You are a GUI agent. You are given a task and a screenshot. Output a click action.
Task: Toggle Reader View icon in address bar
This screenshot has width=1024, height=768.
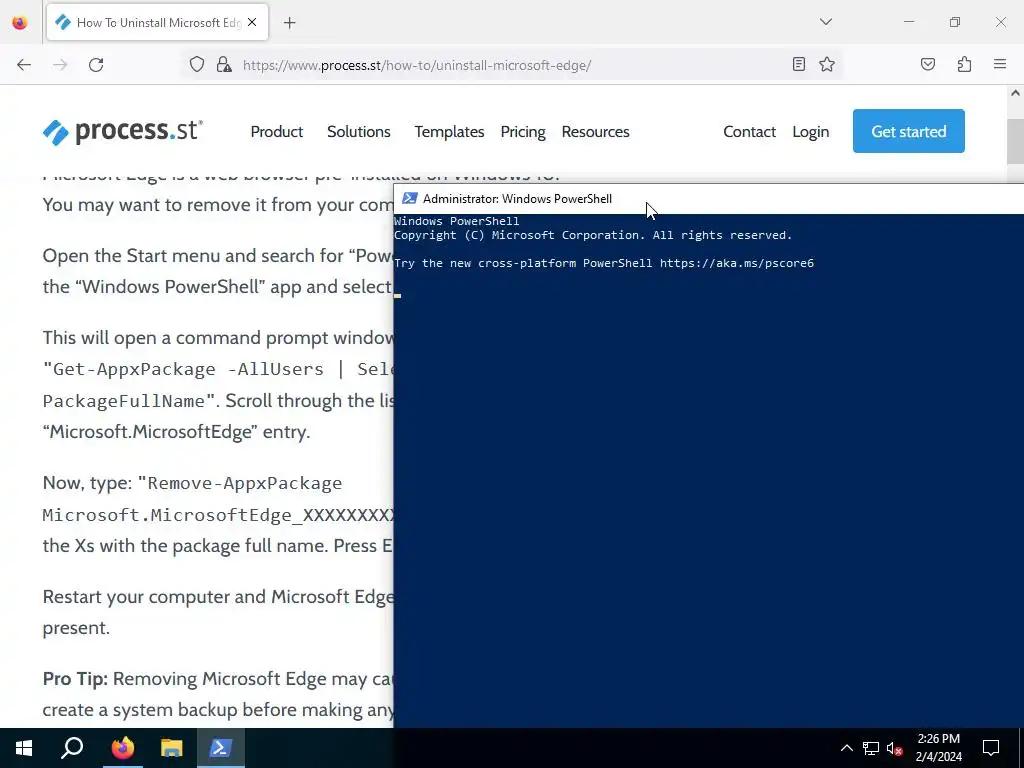[x=798, y=64]
